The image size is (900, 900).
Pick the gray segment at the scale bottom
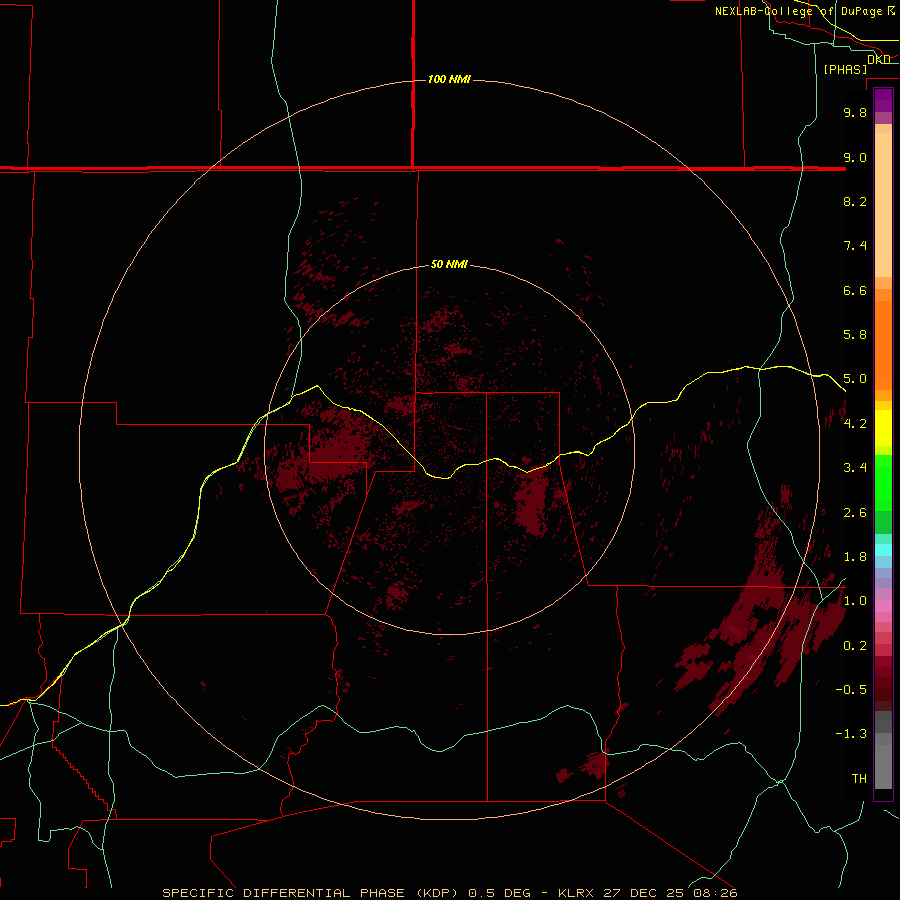click(883, 766)
